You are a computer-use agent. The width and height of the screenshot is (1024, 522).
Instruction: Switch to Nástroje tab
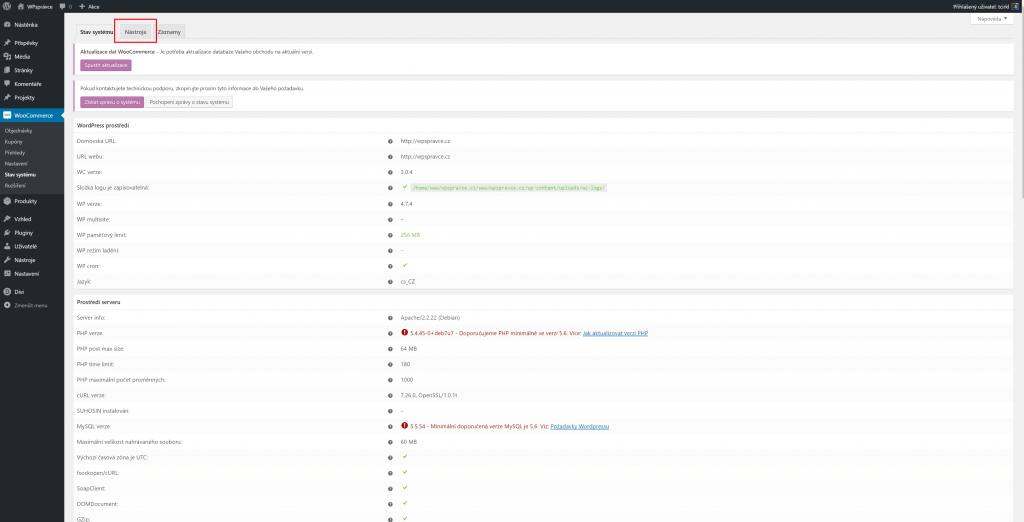(x=136, y=31)
